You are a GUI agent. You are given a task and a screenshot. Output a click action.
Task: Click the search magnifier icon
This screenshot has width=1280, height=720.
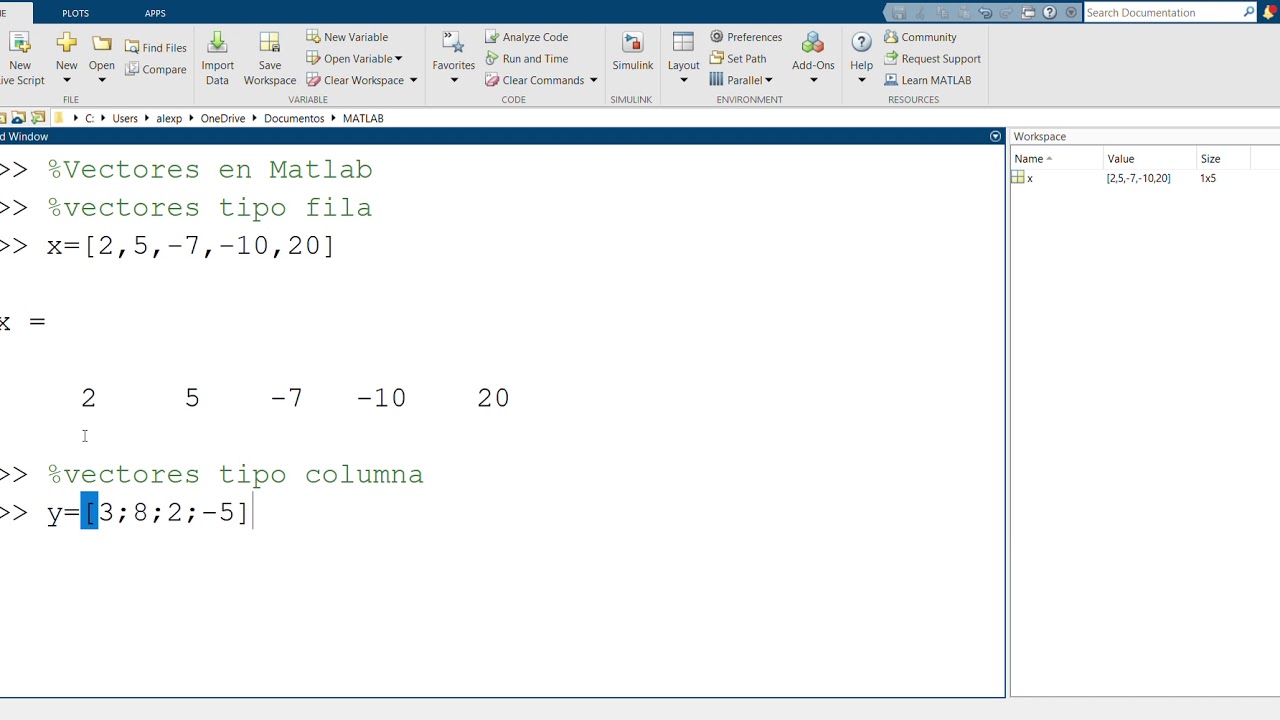coord(1249,13)
